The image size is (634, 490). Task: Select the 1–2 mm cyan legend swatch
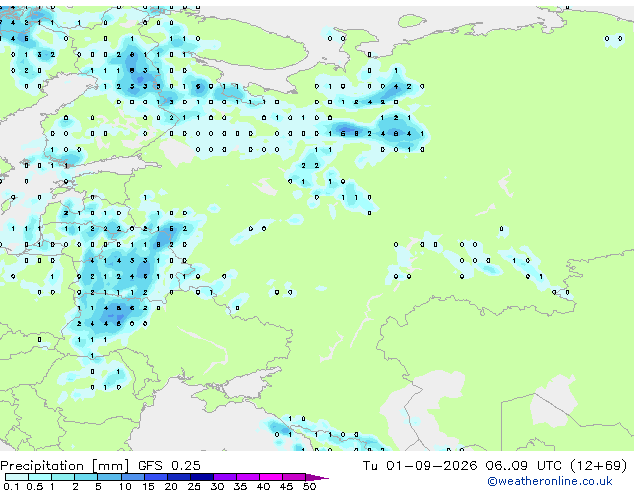point(63,477)
